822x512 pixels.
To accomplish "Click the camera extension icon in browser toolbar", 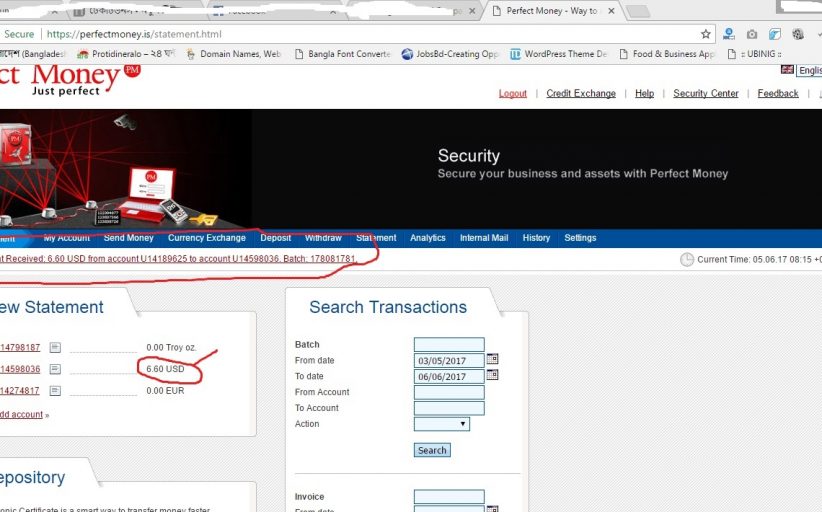I will pyautogui.click(x=752, y=34).
